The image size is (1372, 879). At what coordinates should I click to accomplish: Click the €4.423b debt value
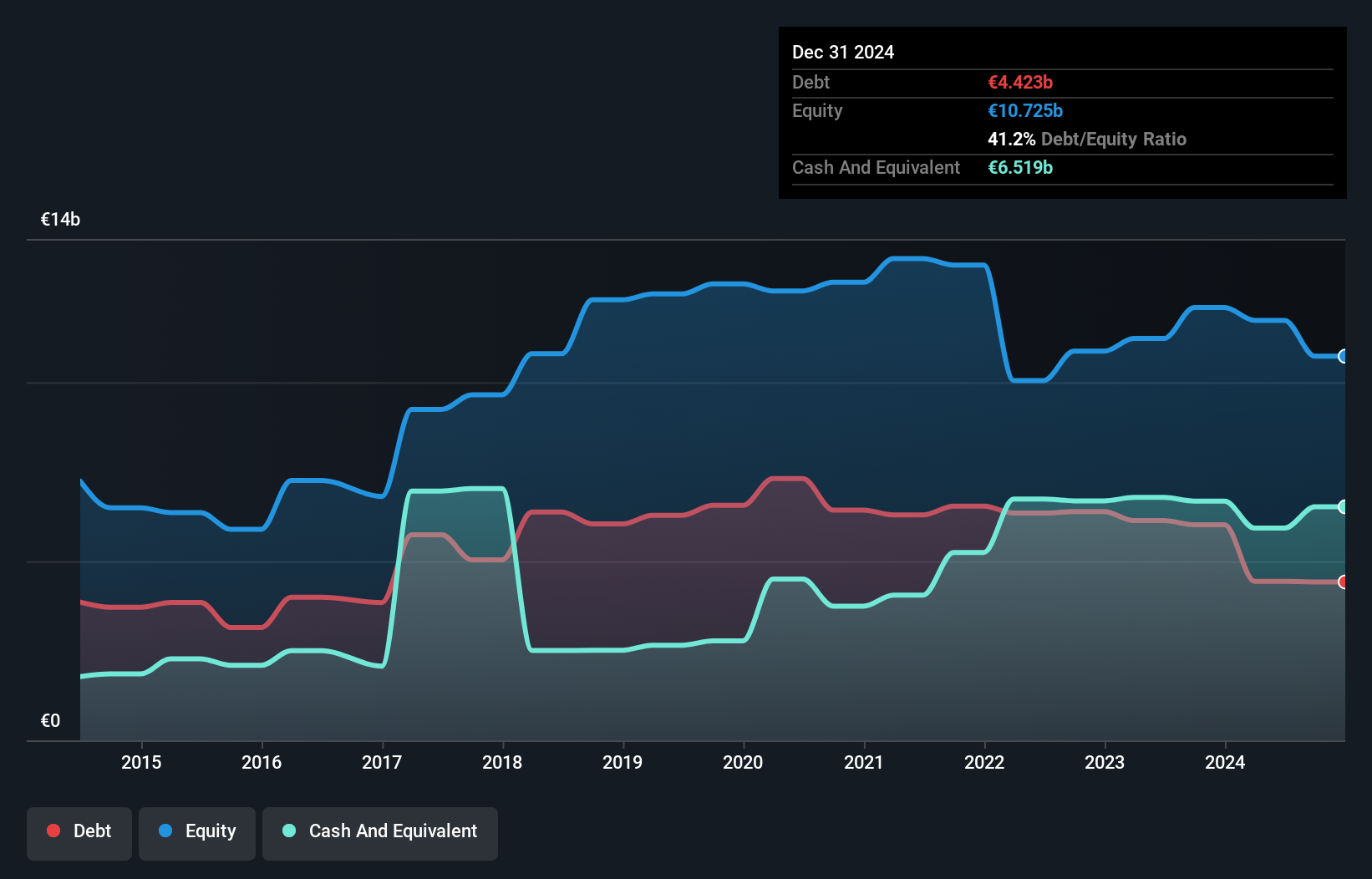[1020, 83]
